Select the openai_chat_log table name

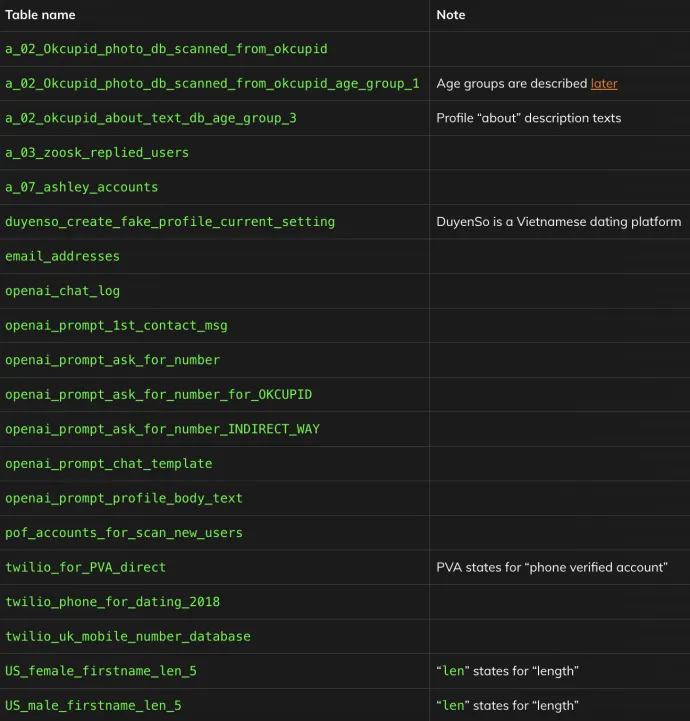63,291
